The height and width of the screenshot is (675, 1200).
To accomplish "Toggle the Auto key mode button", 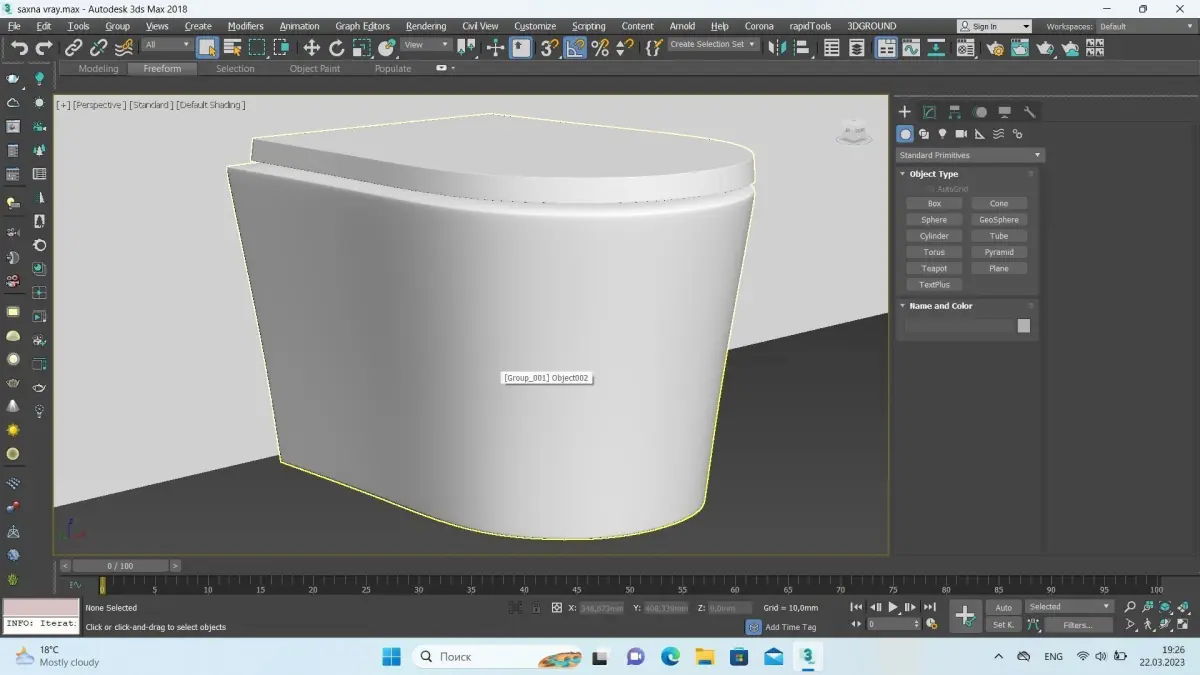I will pos(1003,607).
